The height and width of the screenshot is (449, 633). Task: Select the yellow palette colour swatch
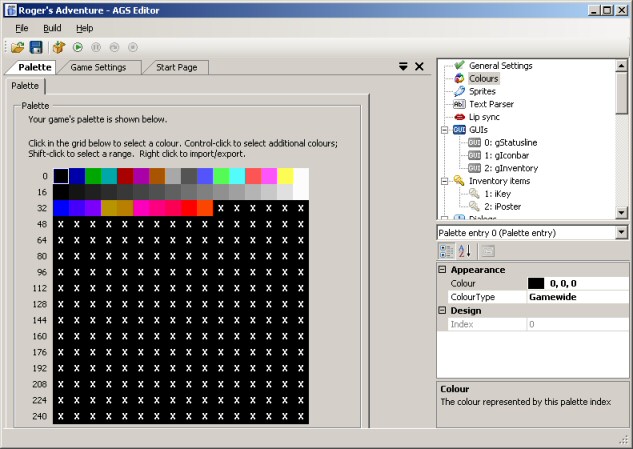pyautogui.click(x=285, y=176)
